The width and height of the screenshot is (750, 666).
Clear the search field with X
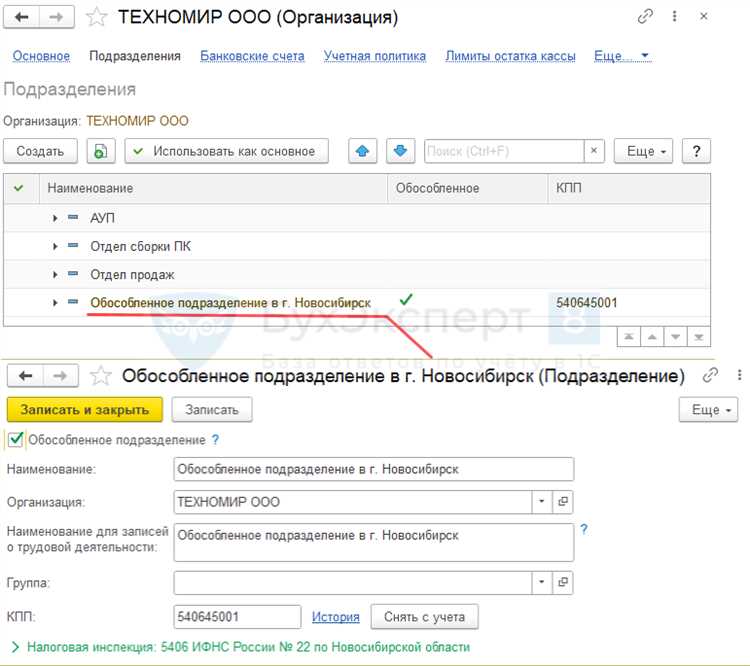pyautogui.click(x=594, y=151)
